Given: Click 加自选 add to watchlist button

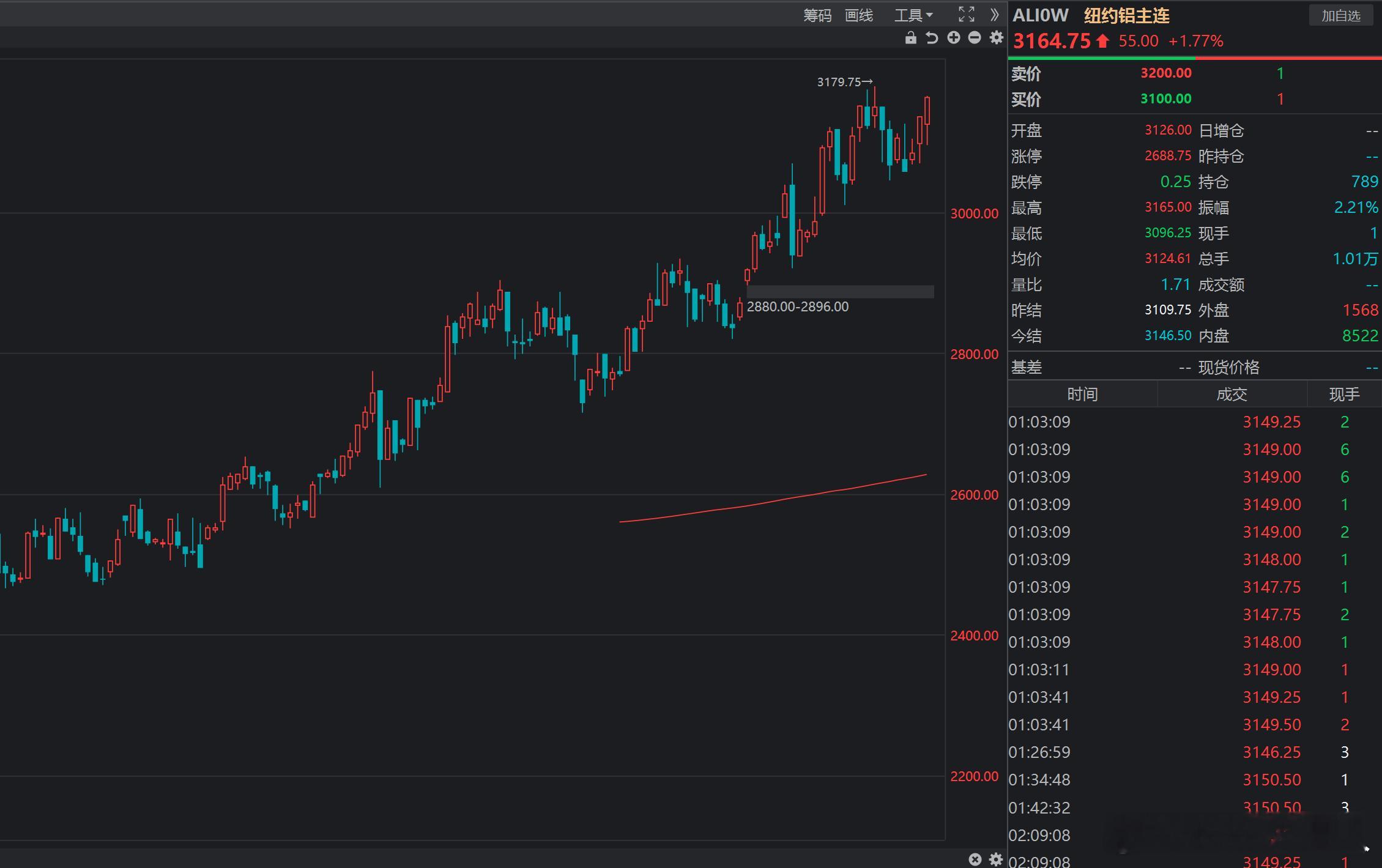Looking at the screenshot, I should [1340, 16].
